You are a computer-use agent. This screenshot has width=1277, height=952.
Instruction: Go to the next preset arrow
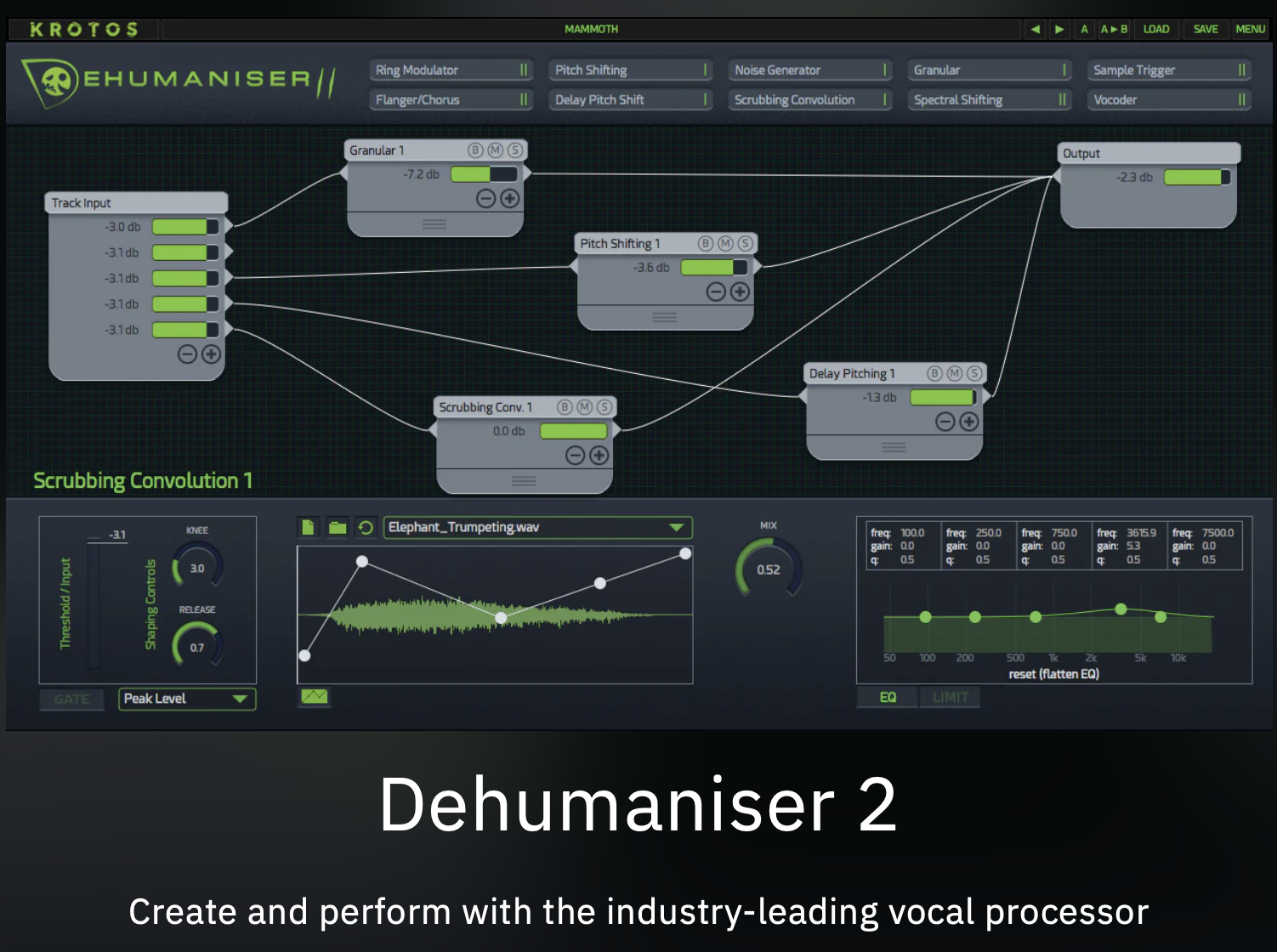coord(1059,29)
